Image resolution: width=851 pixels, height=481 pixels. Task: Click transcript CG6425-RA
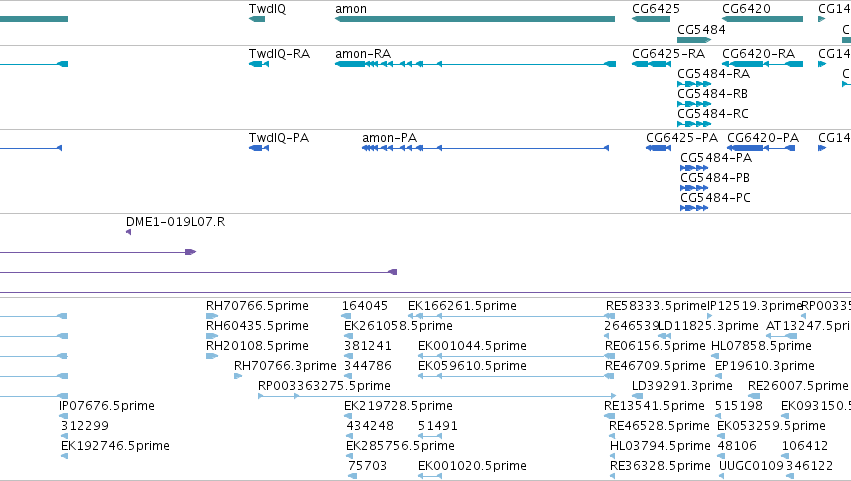click(652, 64)
